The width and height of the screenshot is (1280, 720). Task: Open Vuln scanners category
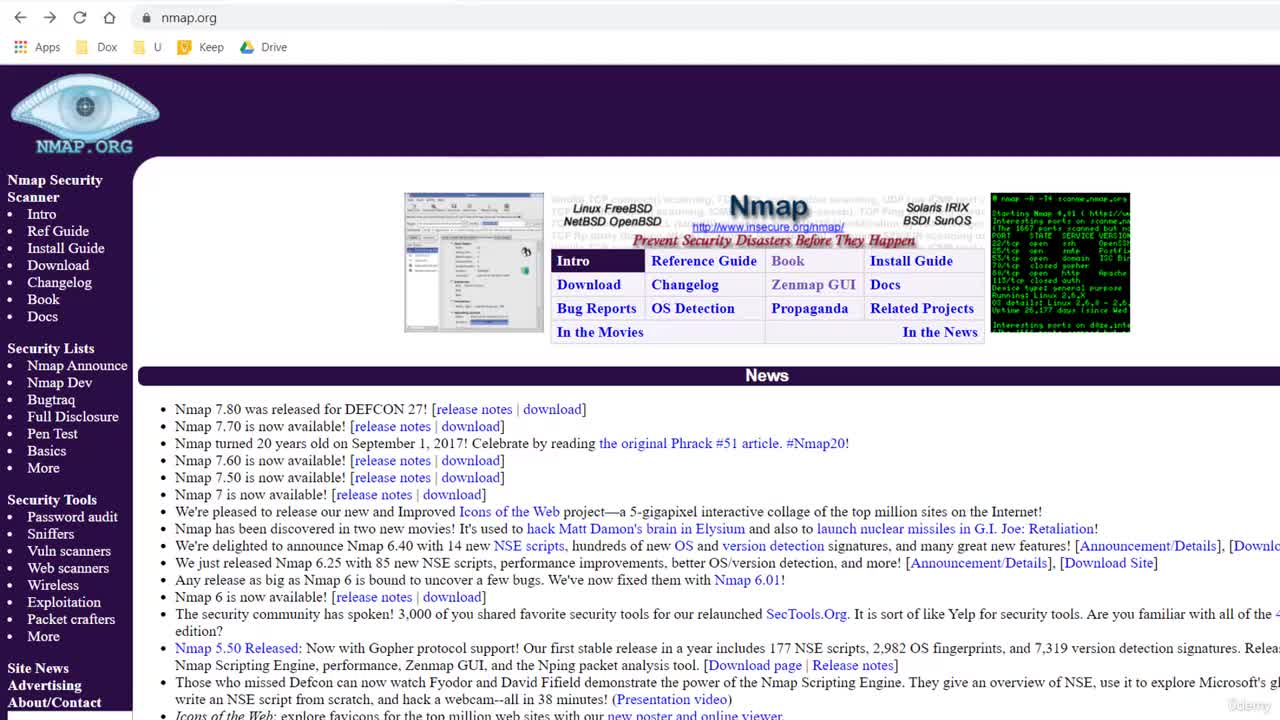pyautogui.click(x=69, y=550)
